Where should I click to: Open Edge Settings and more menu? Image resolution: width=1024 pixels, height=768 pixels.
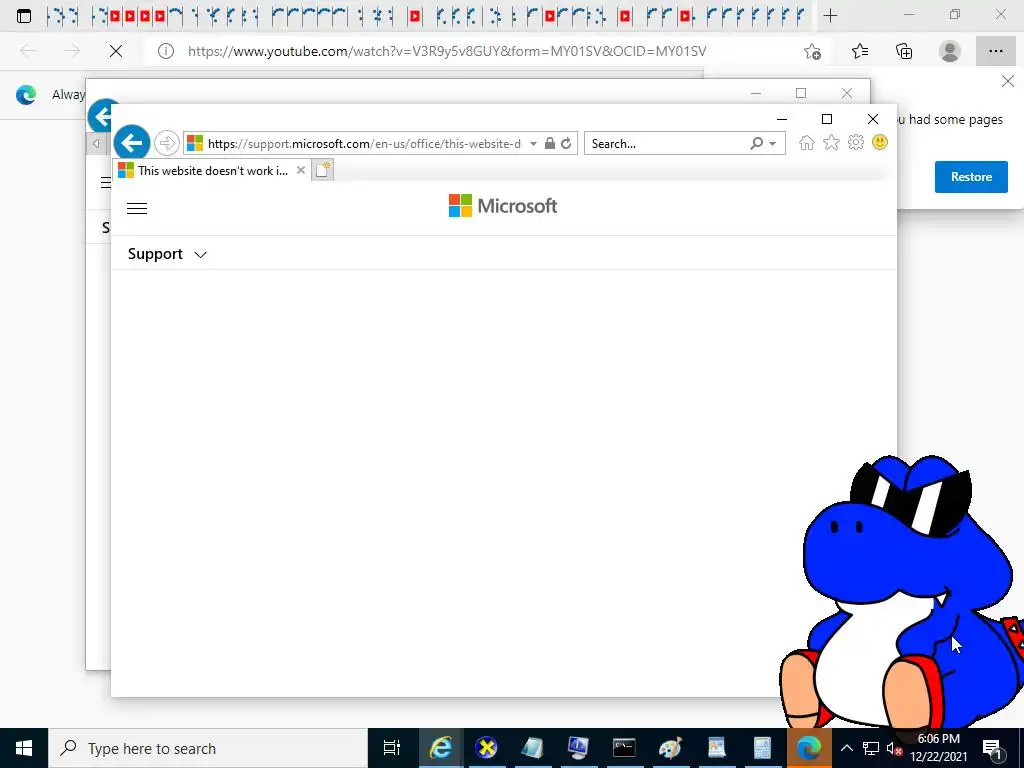click(x=995, y=51)
